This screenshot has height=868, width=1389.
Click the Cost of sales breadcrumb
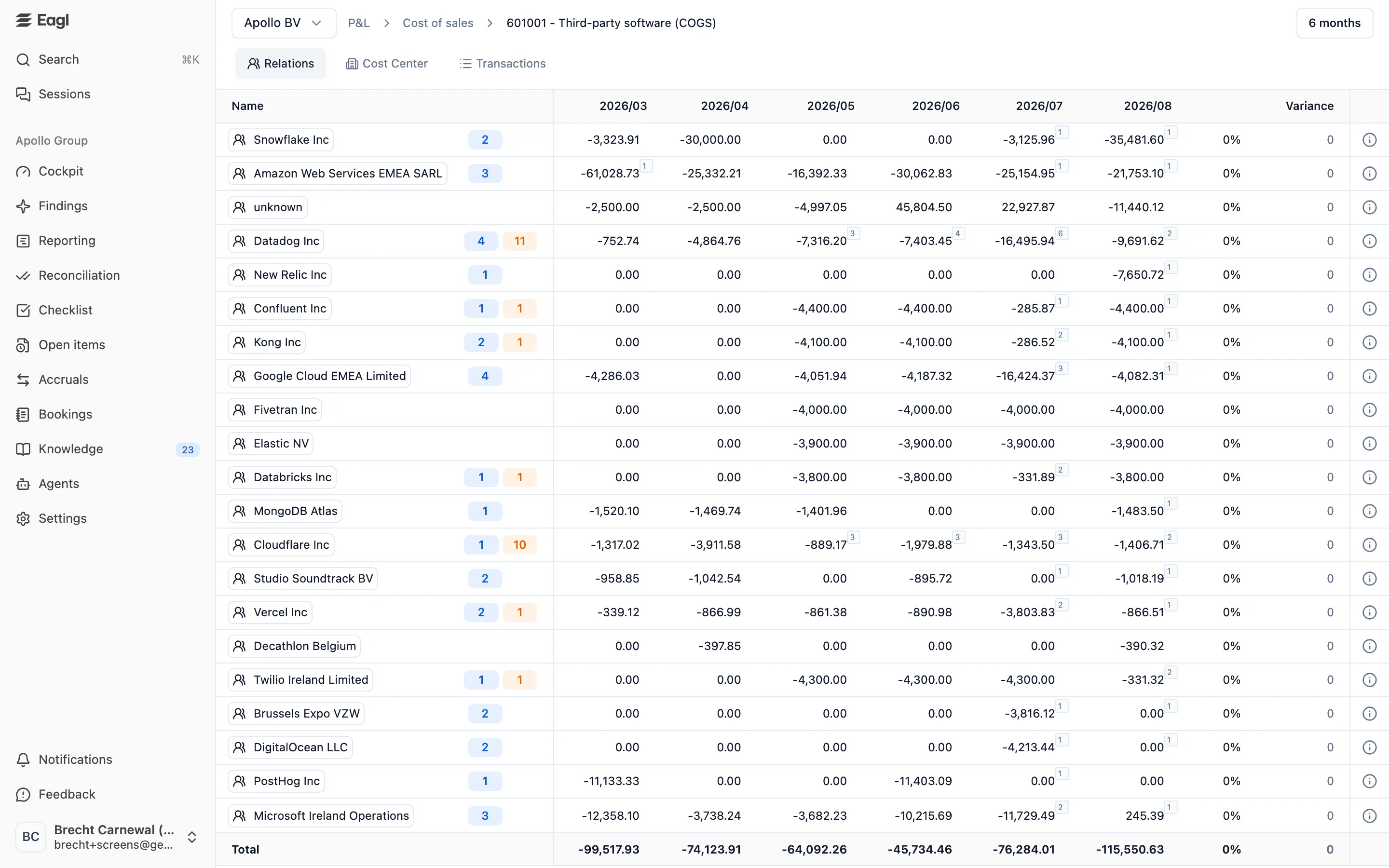point(438,23)
